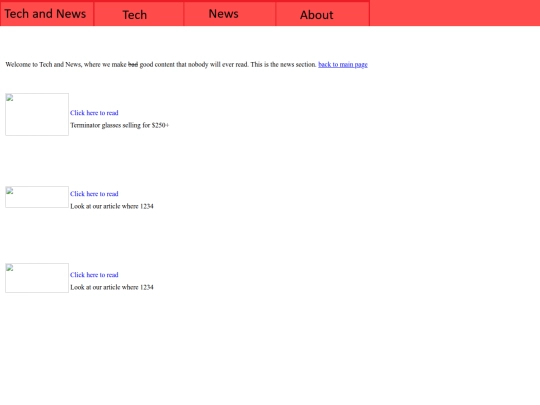Click here to read above Terminator glasses
540x405 pixels.
(94, 113)
